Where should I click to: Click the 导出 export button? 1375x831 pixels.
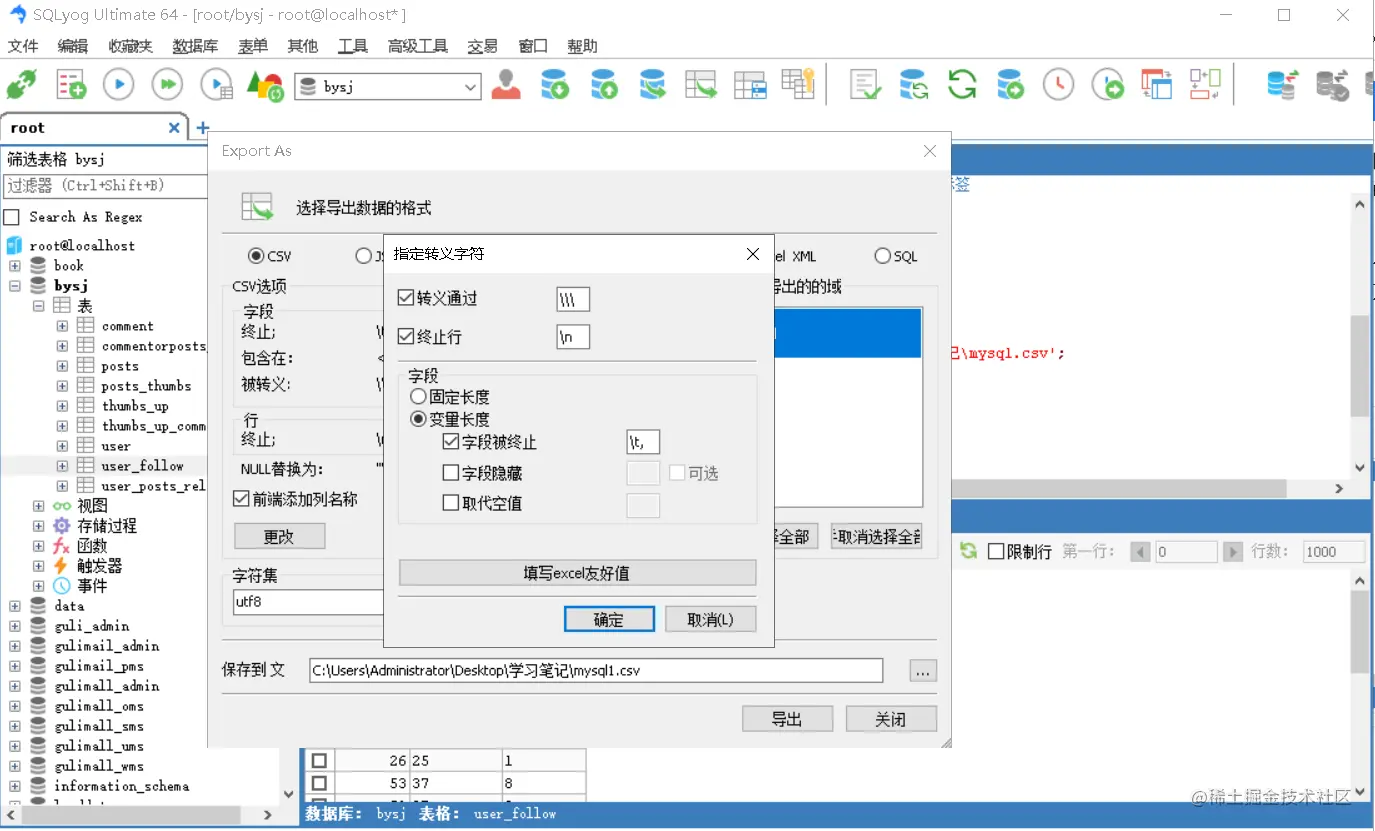click(x=787, y=719)
